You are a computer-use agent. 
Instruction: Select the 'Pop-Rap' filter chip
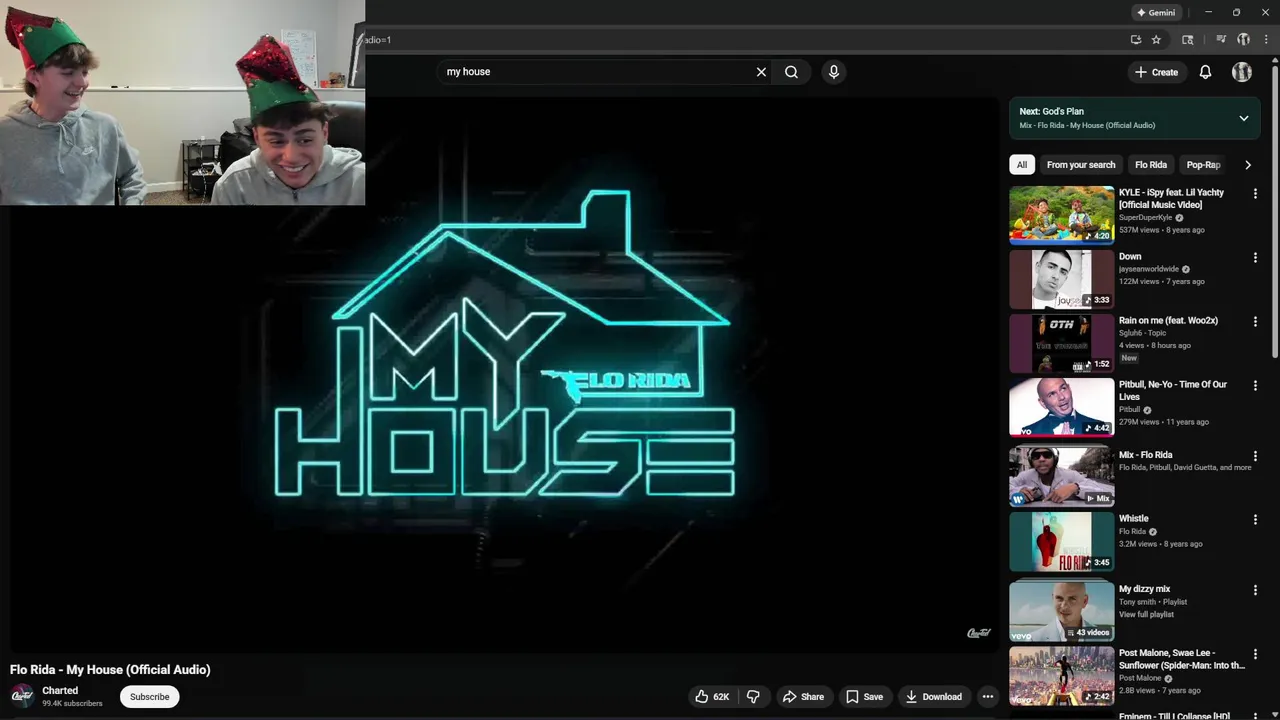tap(1203, 165)
